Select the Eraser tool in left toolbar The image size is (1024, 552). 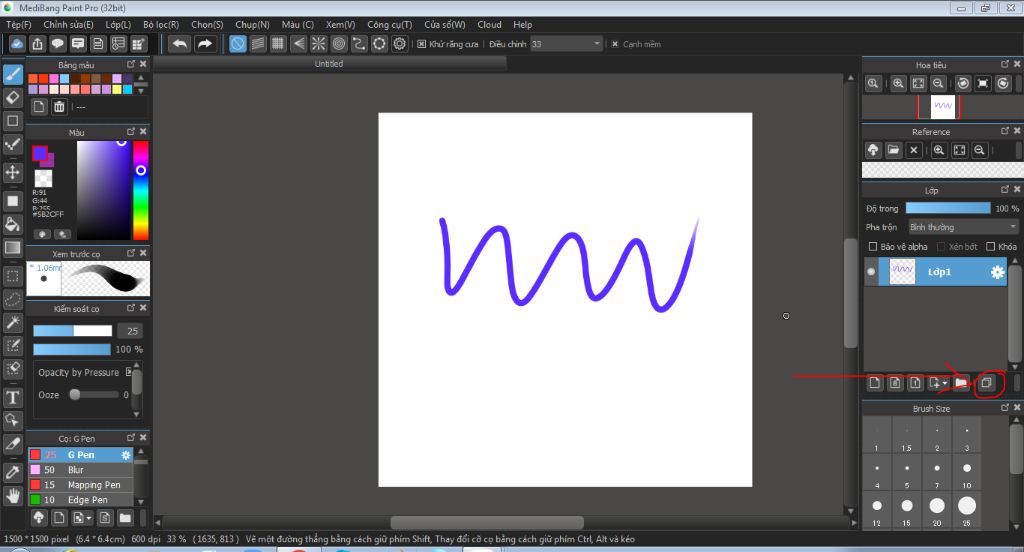(13, 97)
